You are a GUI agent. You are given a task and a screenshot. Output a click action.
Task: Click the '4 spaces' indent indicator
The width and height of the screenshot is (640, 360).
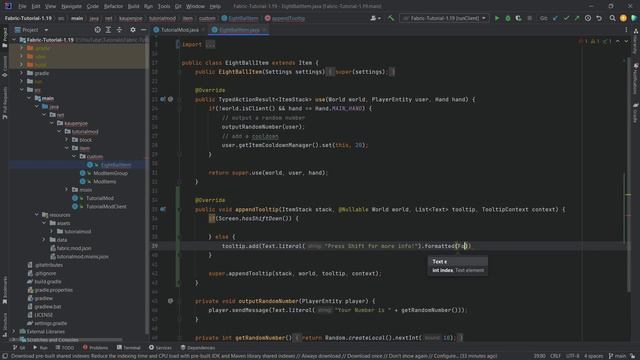tap(593, 356)
